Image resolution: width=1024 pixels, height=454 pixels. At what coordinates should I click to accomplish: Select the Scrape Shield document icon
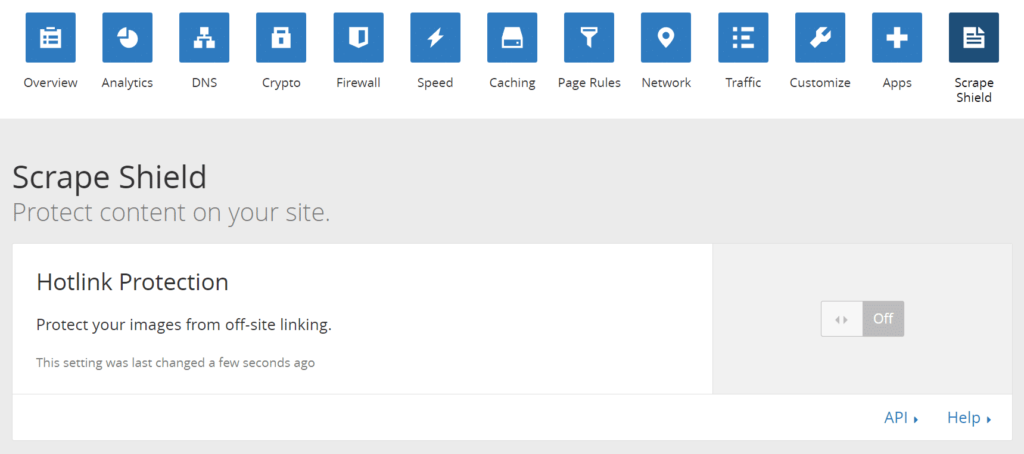pyautogui.click(x=973, y=38)
